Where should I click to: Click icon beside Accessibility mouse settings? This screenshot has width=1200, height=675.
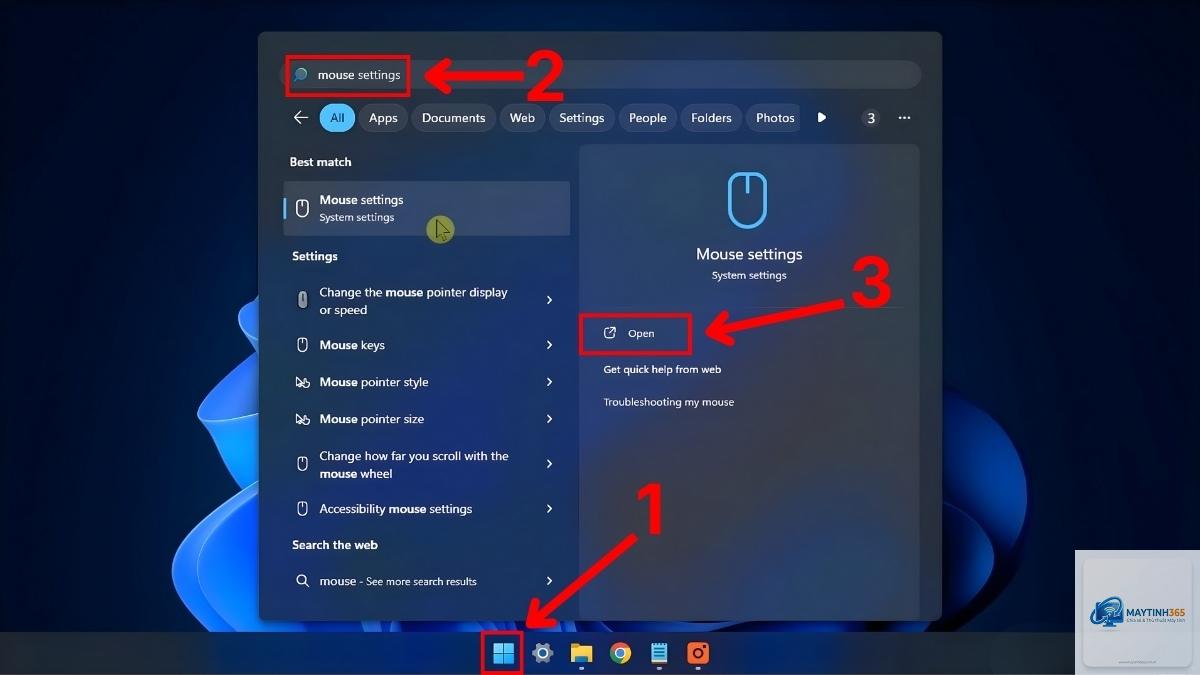tap(302, 509)
